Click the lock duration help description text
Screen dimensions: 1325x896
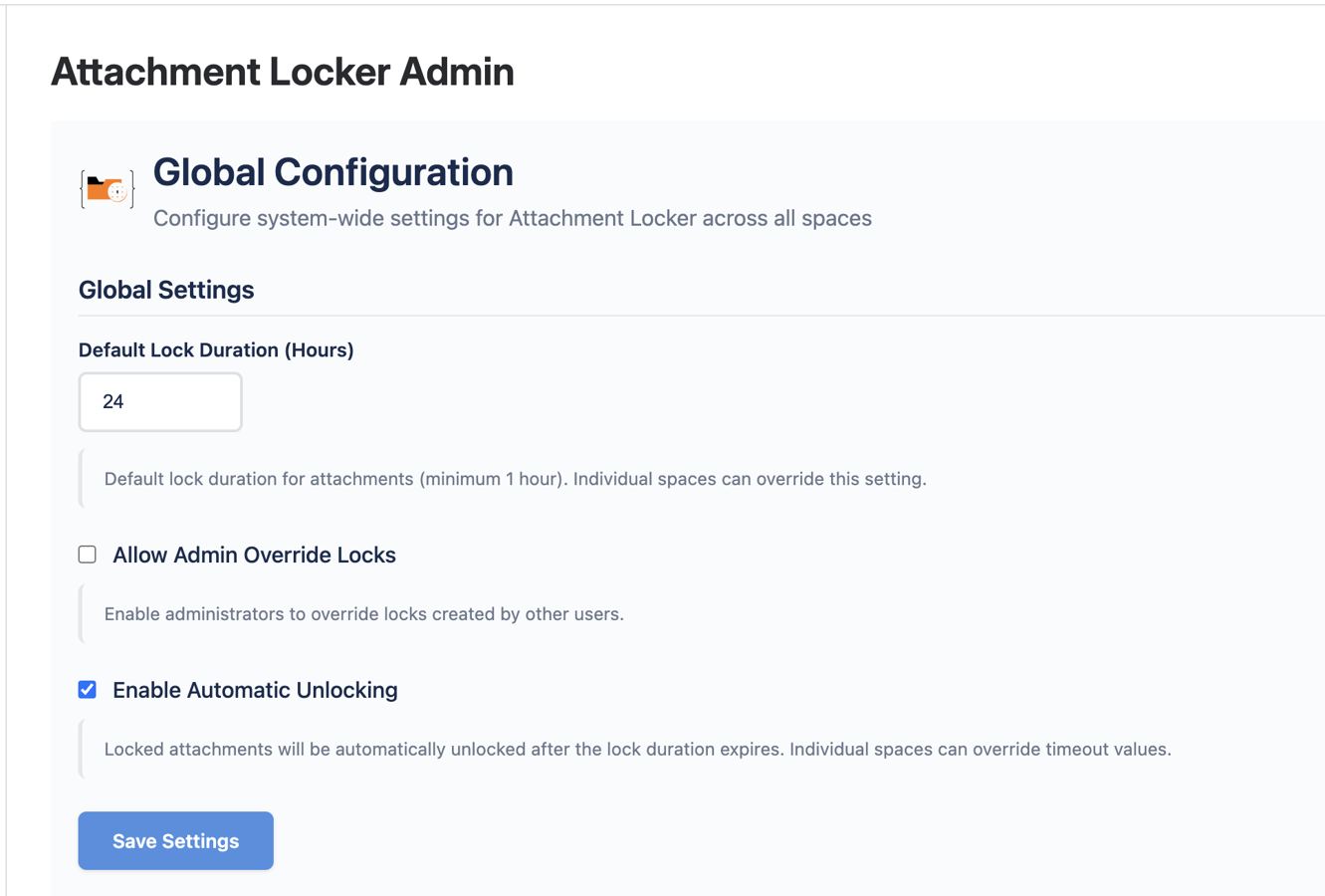(x=515, y=479)
